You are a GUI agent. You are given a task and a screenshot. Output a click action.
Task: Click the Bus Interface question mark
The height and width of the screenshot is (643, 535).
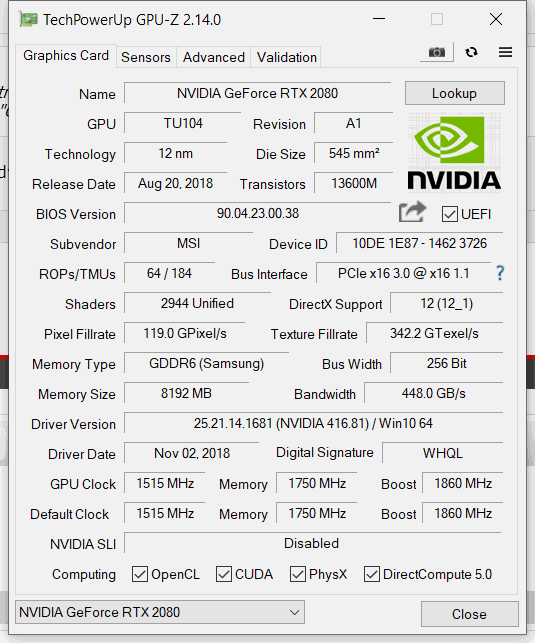500,273
